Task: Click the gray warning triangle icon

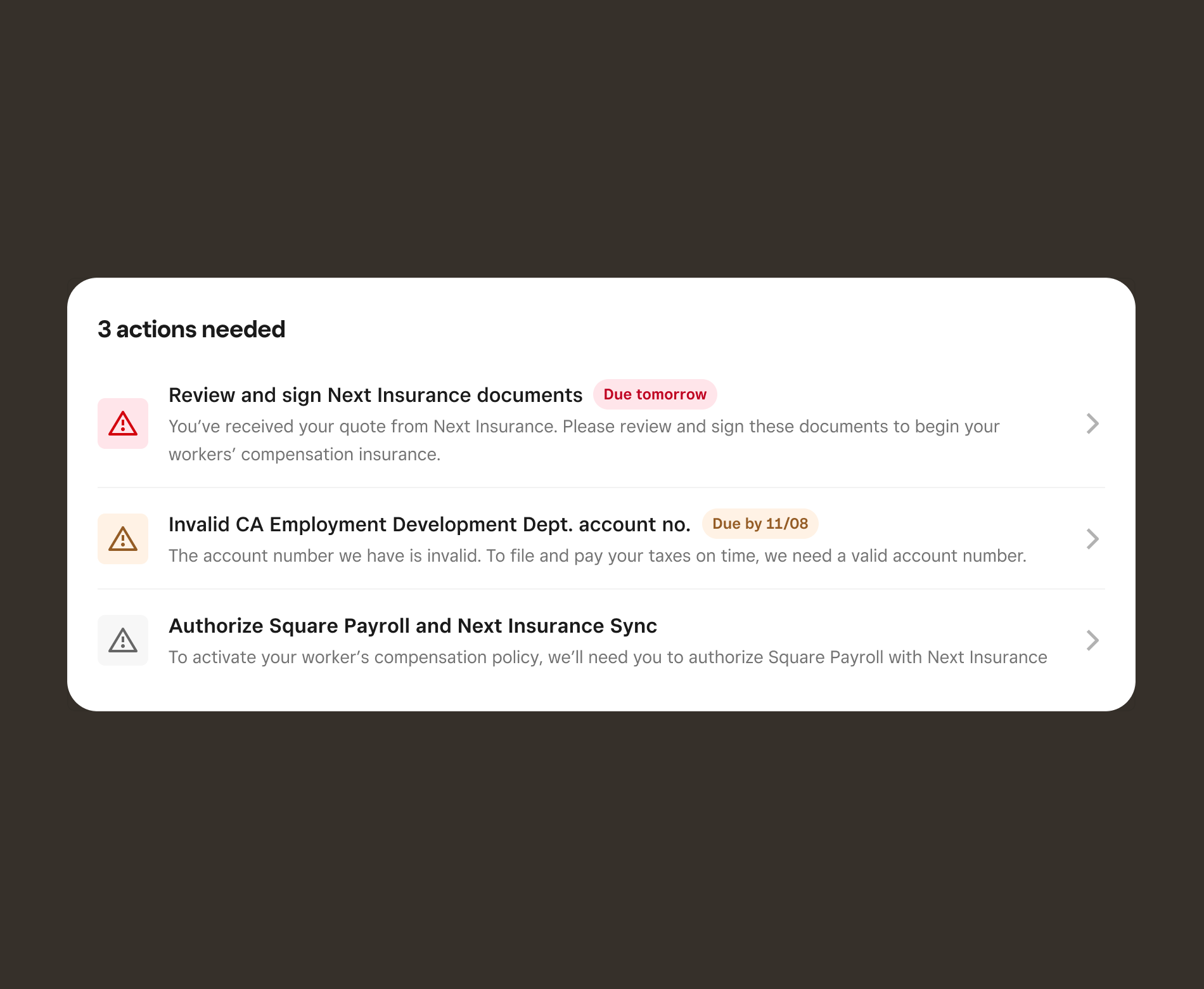Action: pyautogui.click(x=123, y=640)
